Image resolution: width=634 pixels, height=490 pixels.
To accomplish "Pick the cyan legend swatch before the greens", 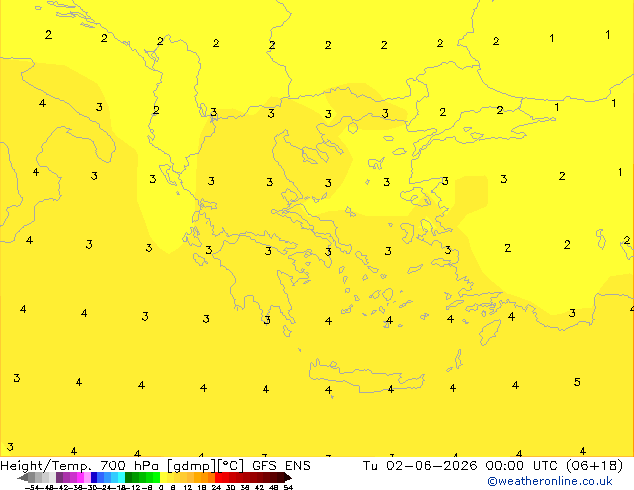I will pos(121,477).
